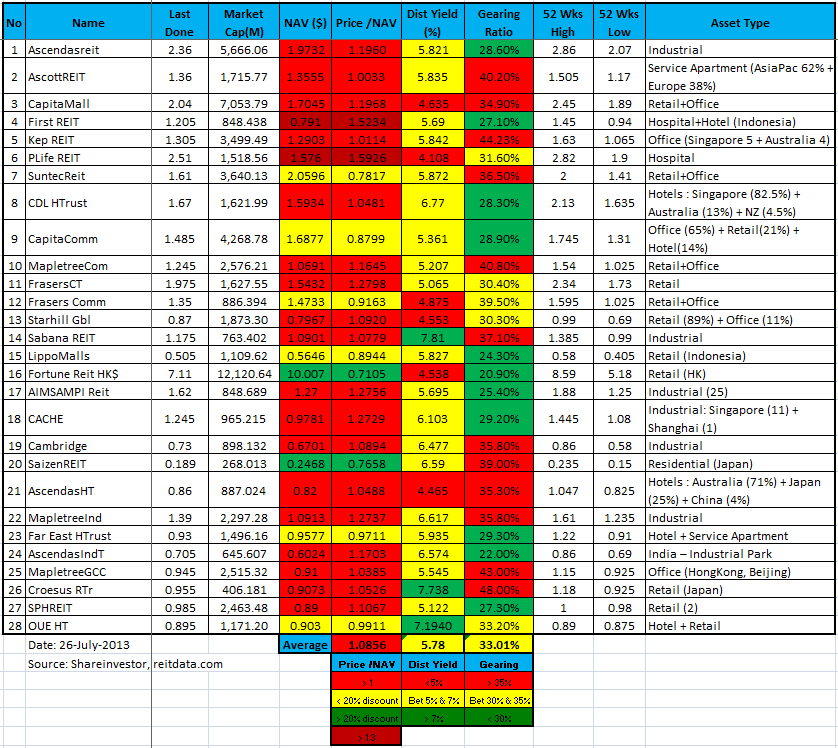Viewport: 838px width, 748px height.
Task: Click the FrasersCT name cell
Action: click(88, 284)
